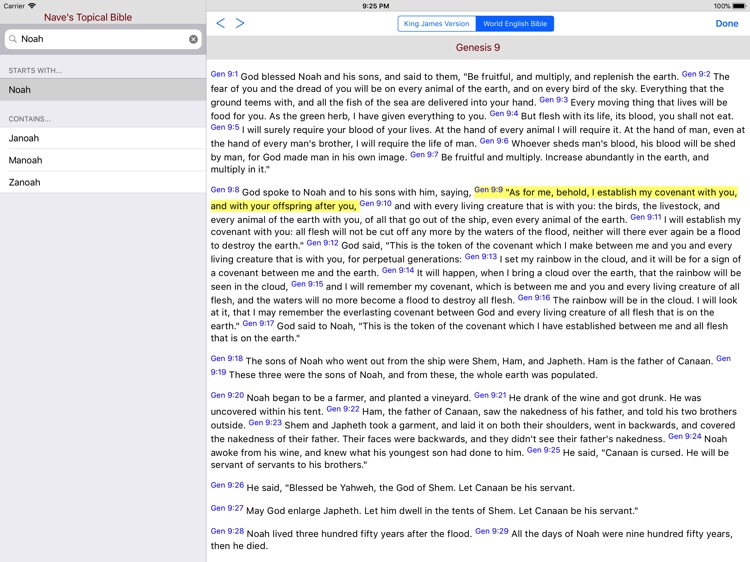This screenshot has width=750, height=562.
Task: Switch to World English Bible
Action: tap(515, 23)
